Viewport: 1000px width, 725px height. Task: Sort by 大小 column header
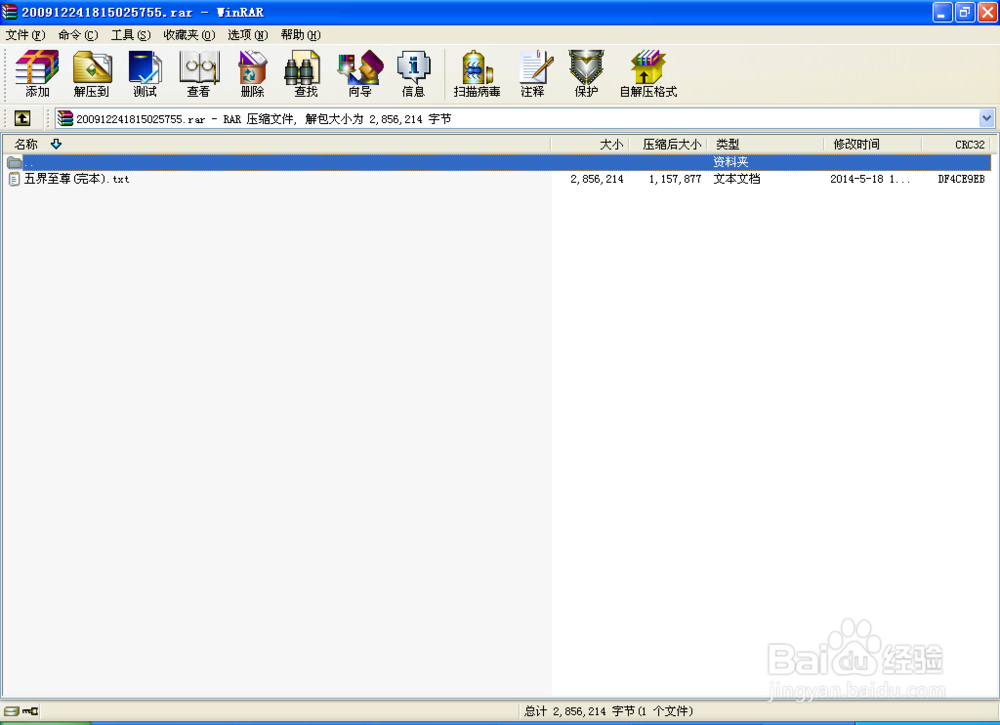pos(590,144)
